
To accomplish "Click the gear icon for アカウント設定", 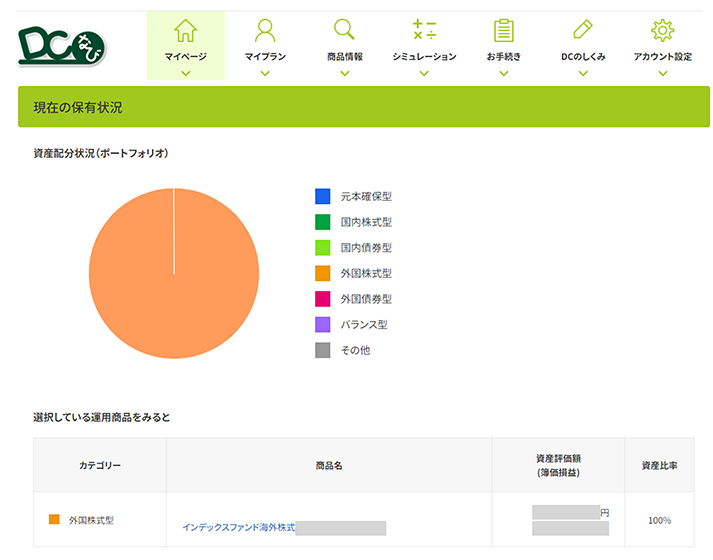I will coord(663,30).
